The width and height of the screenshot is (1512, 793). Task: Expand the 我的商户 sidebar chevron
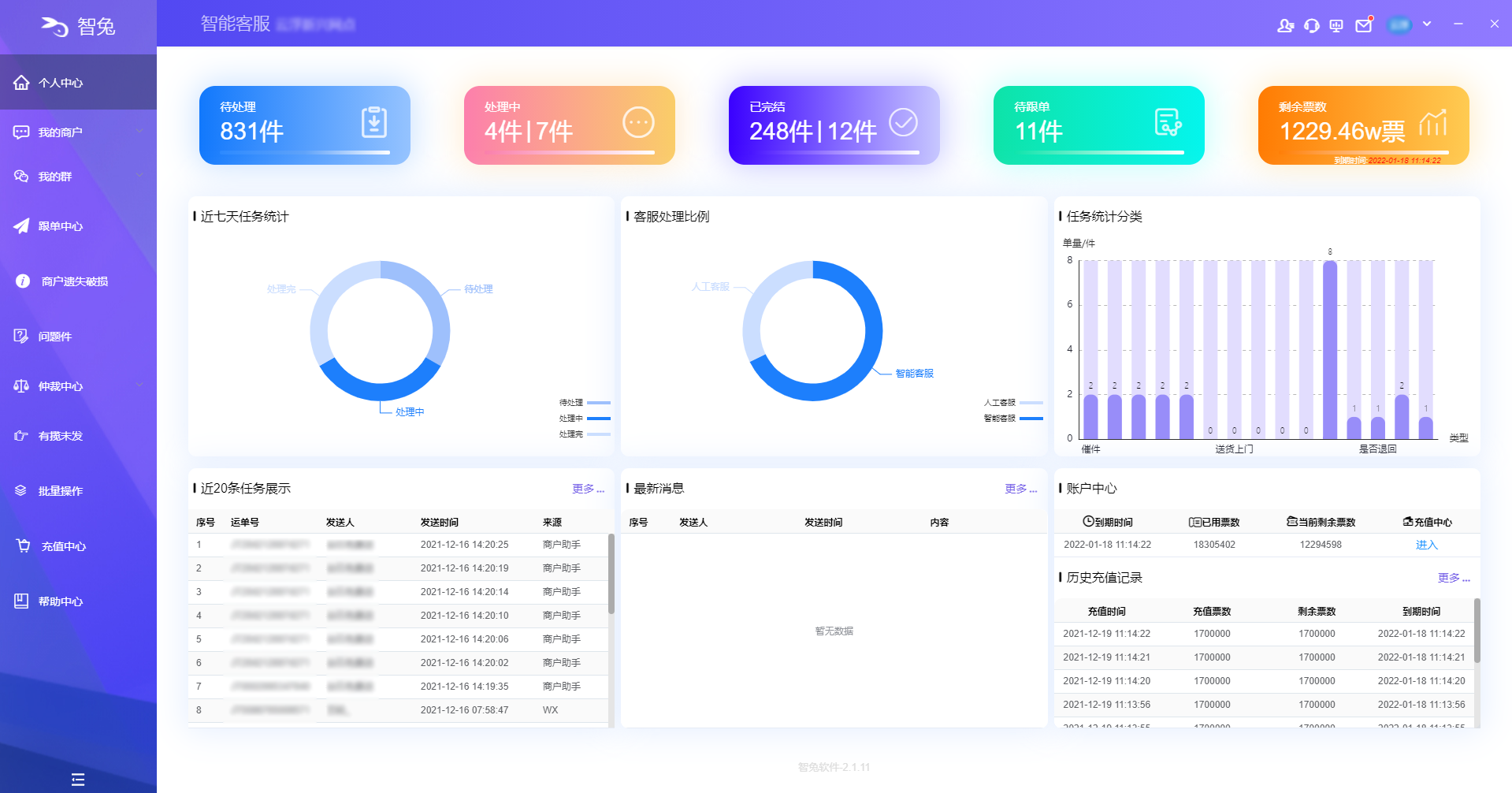[x=139, y=131]
